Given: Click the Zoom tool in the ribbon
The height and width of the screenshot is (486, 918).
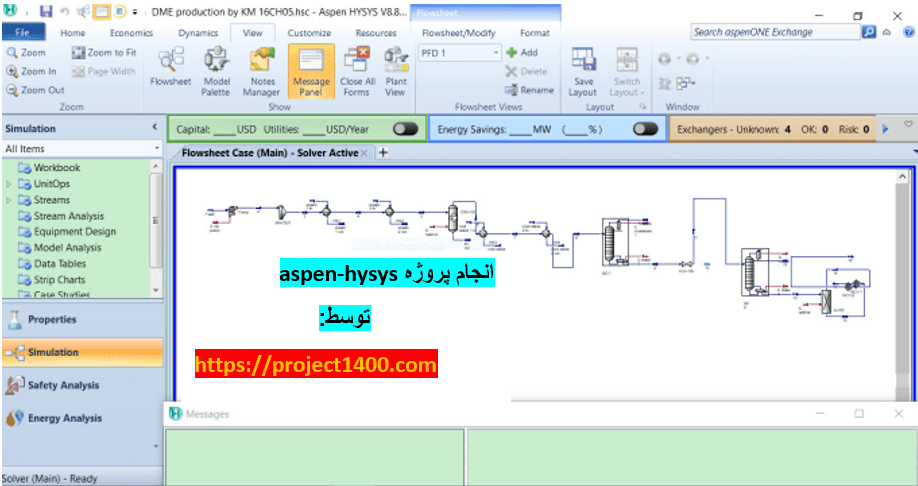Looking at the screenshot, I should click(x=26, y=53).
